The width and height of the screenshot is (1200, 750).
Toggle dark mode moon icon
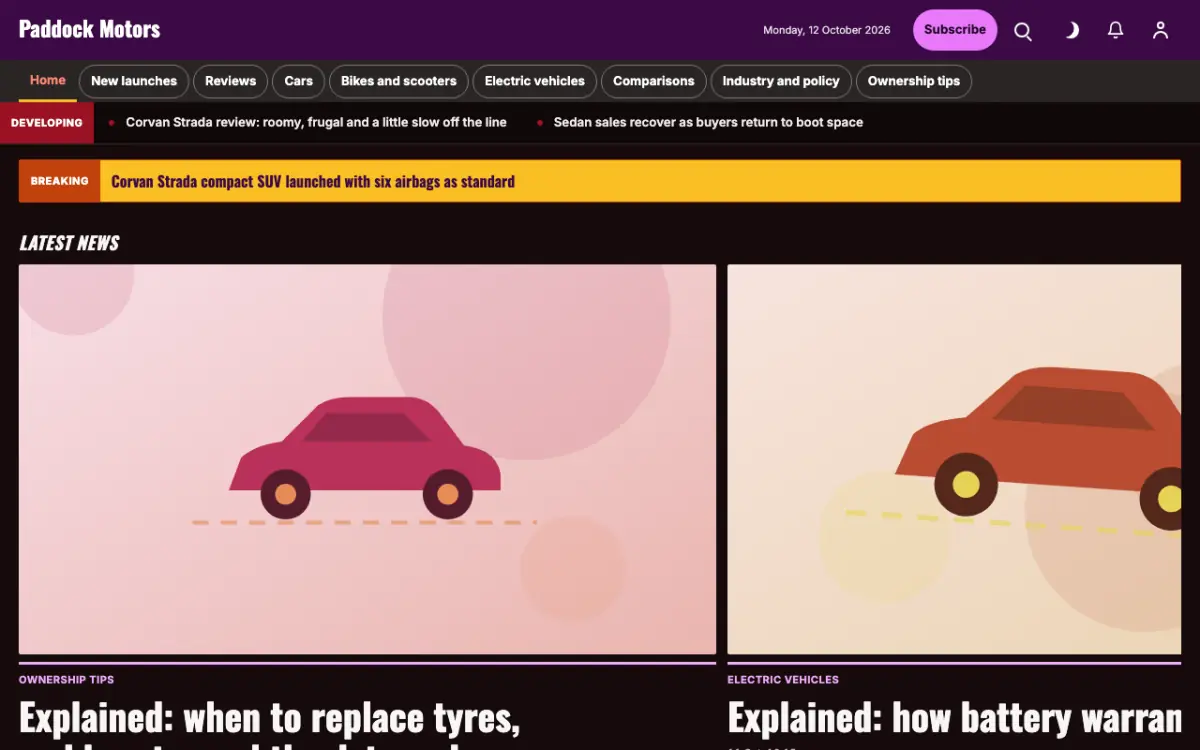1070,31
